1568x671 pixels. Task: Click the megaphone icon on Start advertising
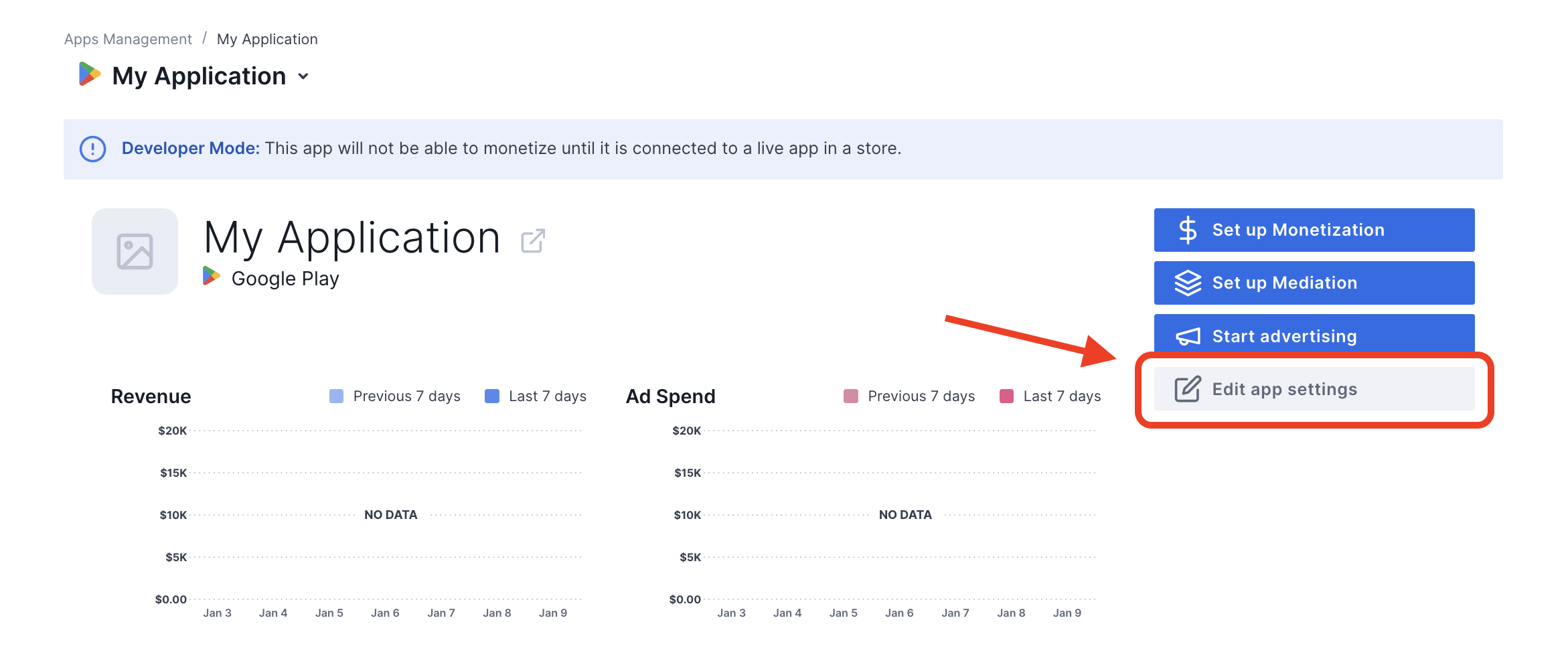click(x=1188, y=335)
